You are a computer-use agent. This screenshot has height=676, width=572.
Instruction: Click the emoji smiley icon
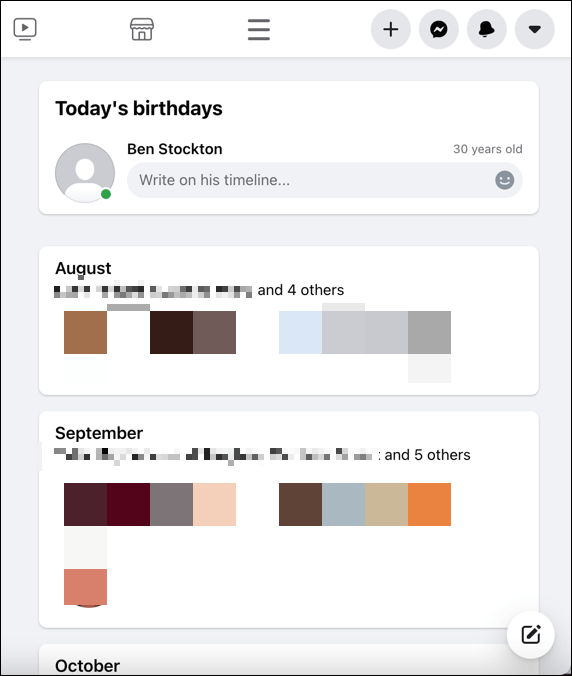505,180
